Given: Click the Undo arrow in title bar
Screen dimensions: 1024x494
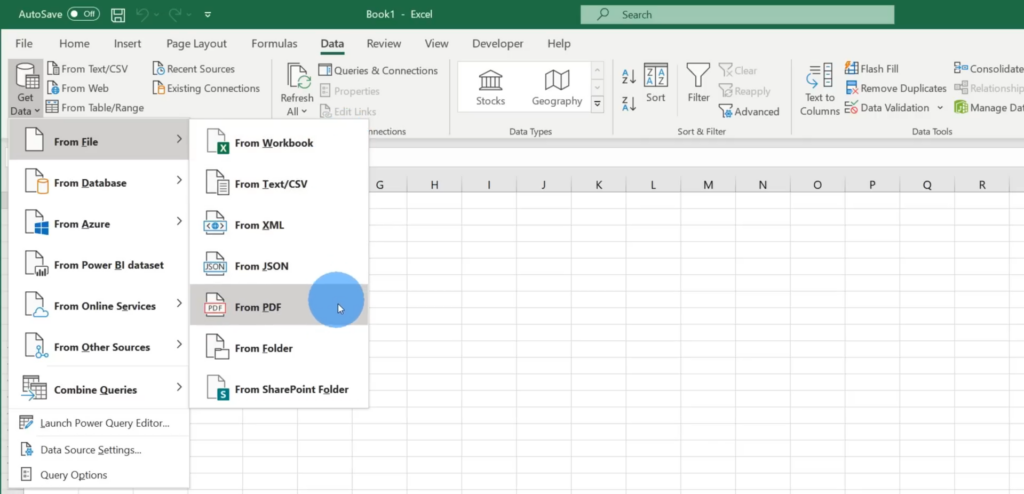Looking at the screenshot, I should point(142,14).
